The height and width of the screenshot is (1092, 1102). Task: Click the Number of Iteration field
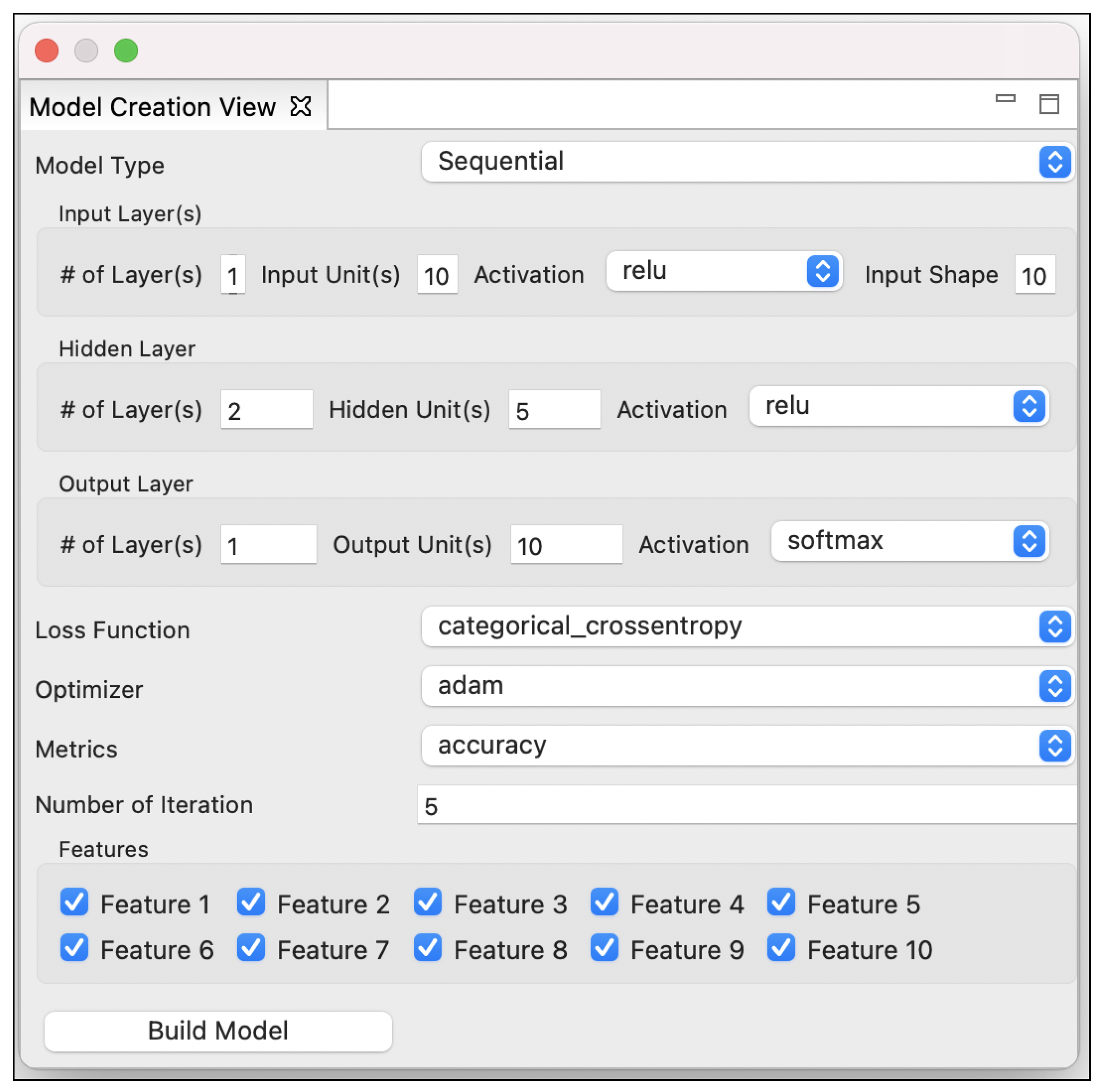(x=747, y=805)
